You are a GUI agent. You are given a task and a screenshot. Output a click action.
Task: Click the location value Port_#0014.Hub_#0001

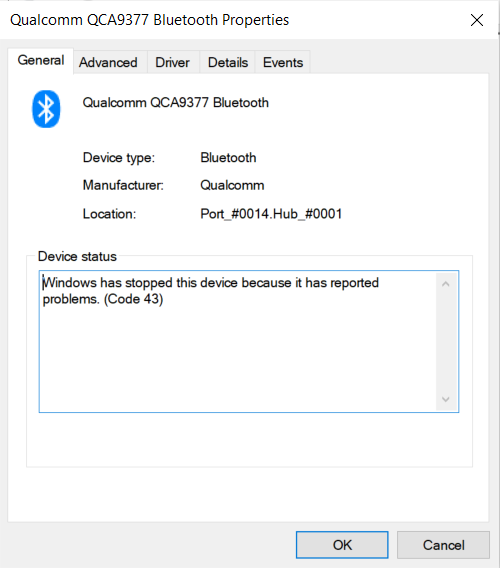[271, 214]
